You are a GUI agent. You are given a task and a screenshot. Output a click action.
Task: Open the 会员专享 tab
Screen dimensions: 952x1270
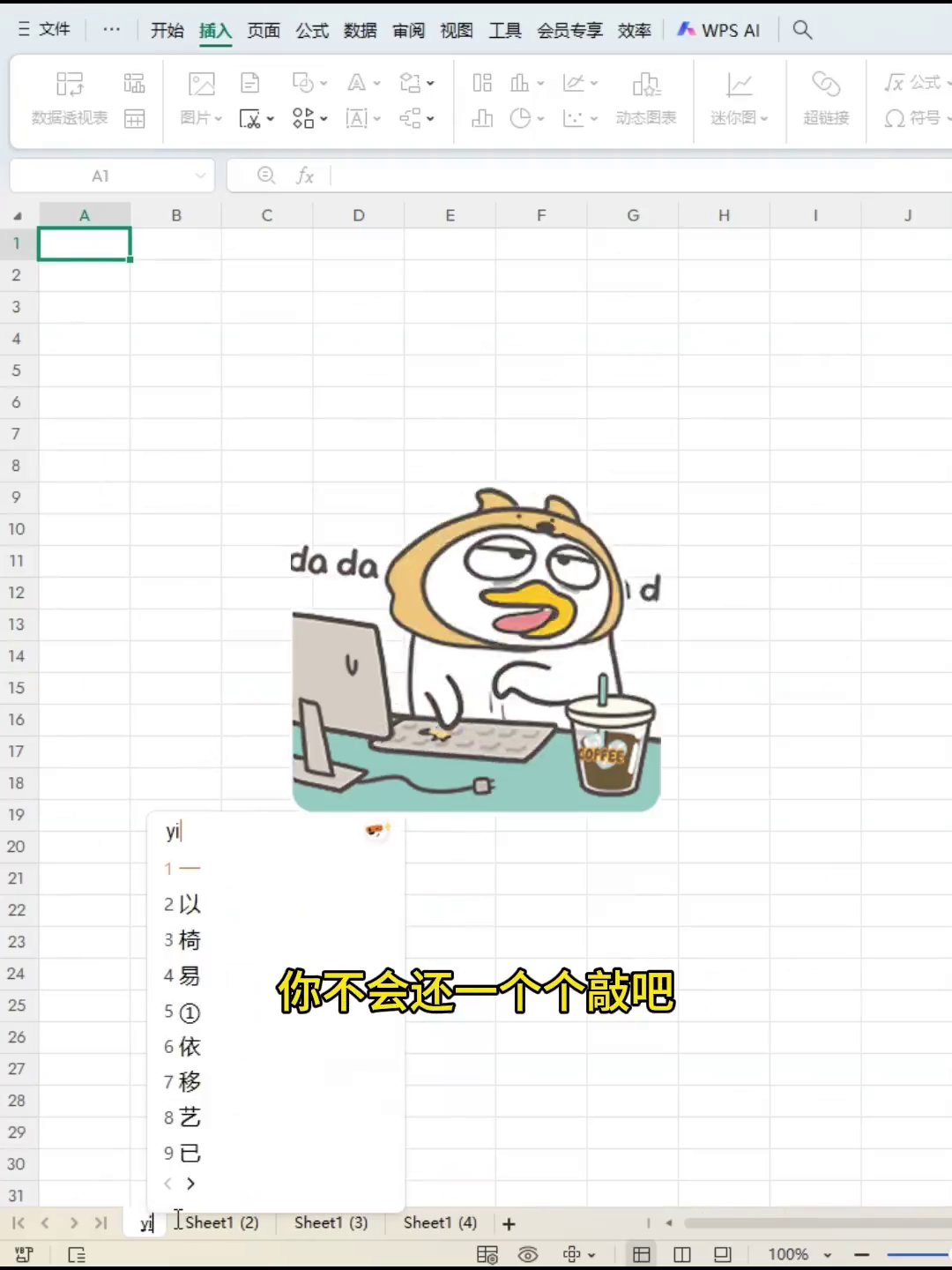pos(569,30)
